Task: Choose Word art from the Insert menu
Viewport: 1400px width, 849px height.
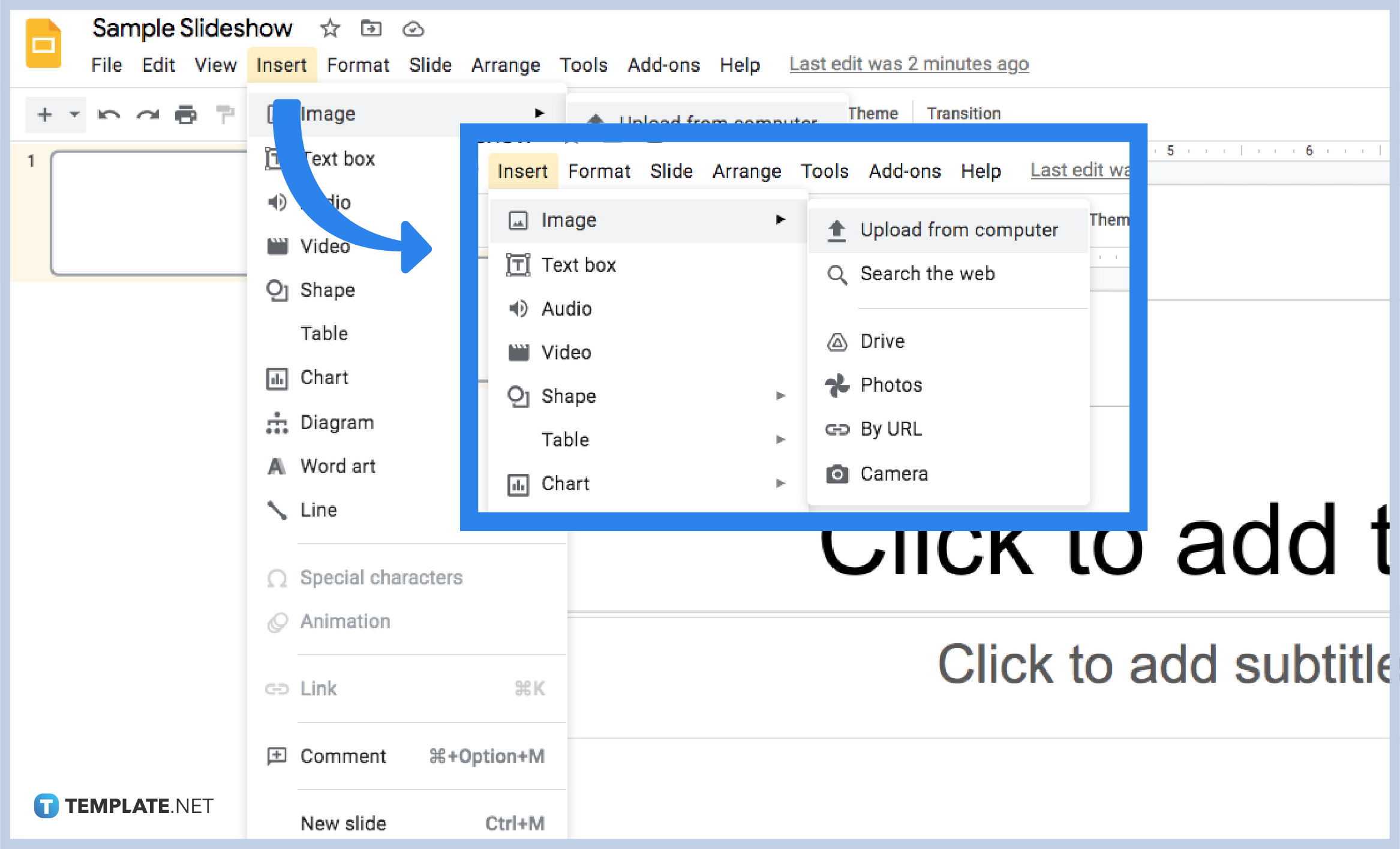Action: (338, 466)
